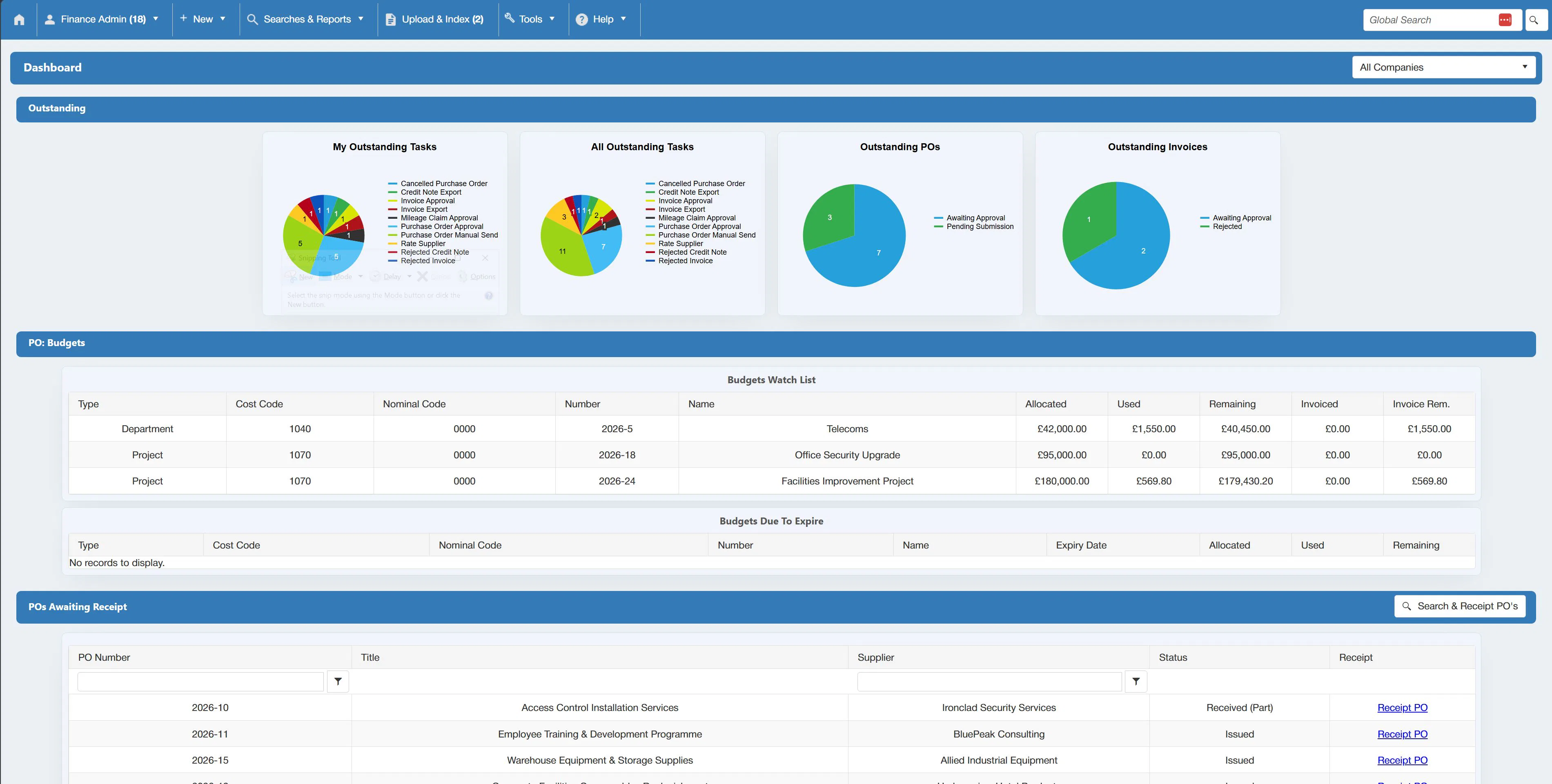Click the magnifier icon beside Searches & Reports
Image resolution: width=1552 pixels, height=784 pixels.
click(252, 19)
